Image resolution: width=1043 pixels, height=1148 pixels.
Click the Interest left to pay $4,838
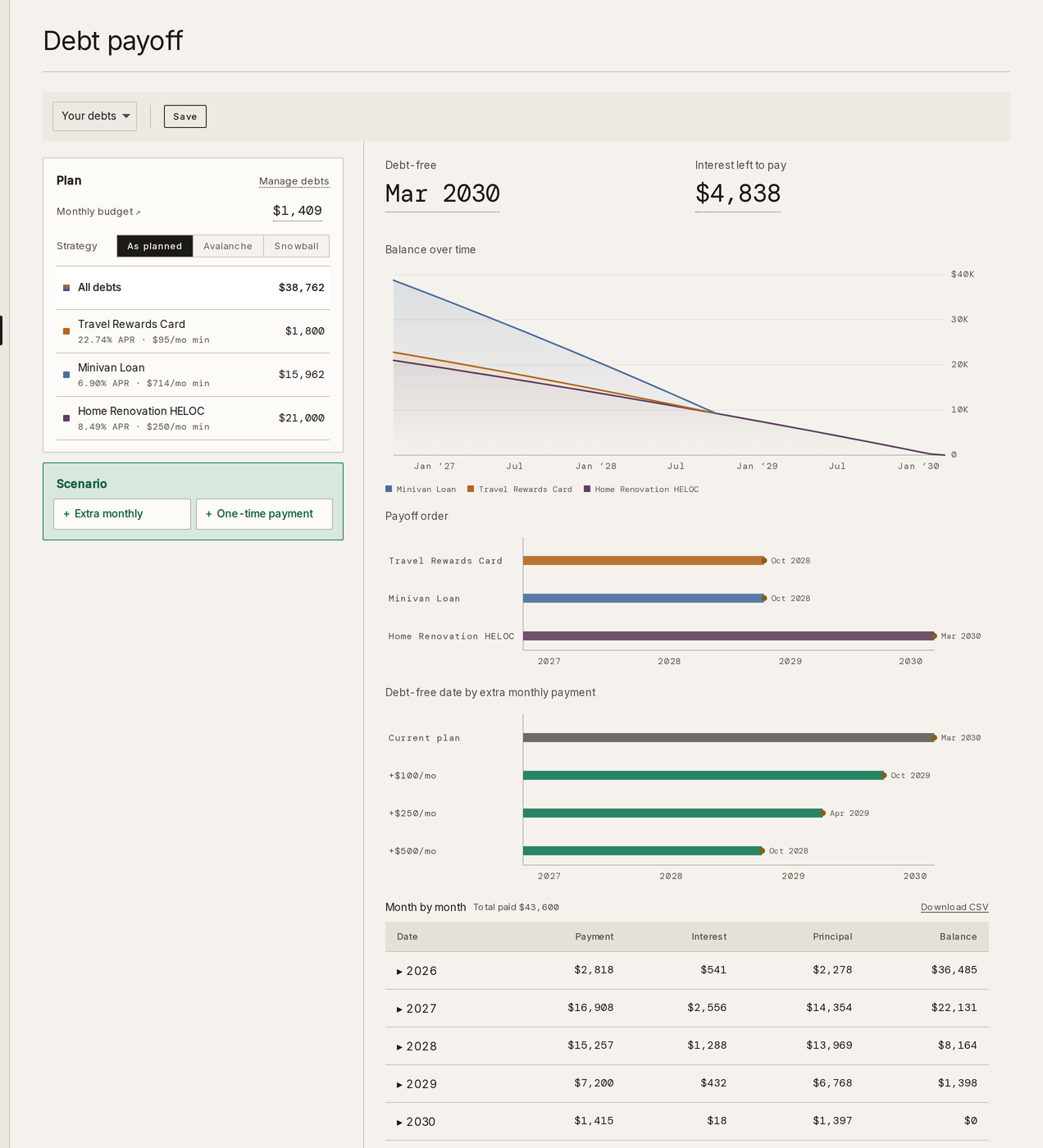738,194
